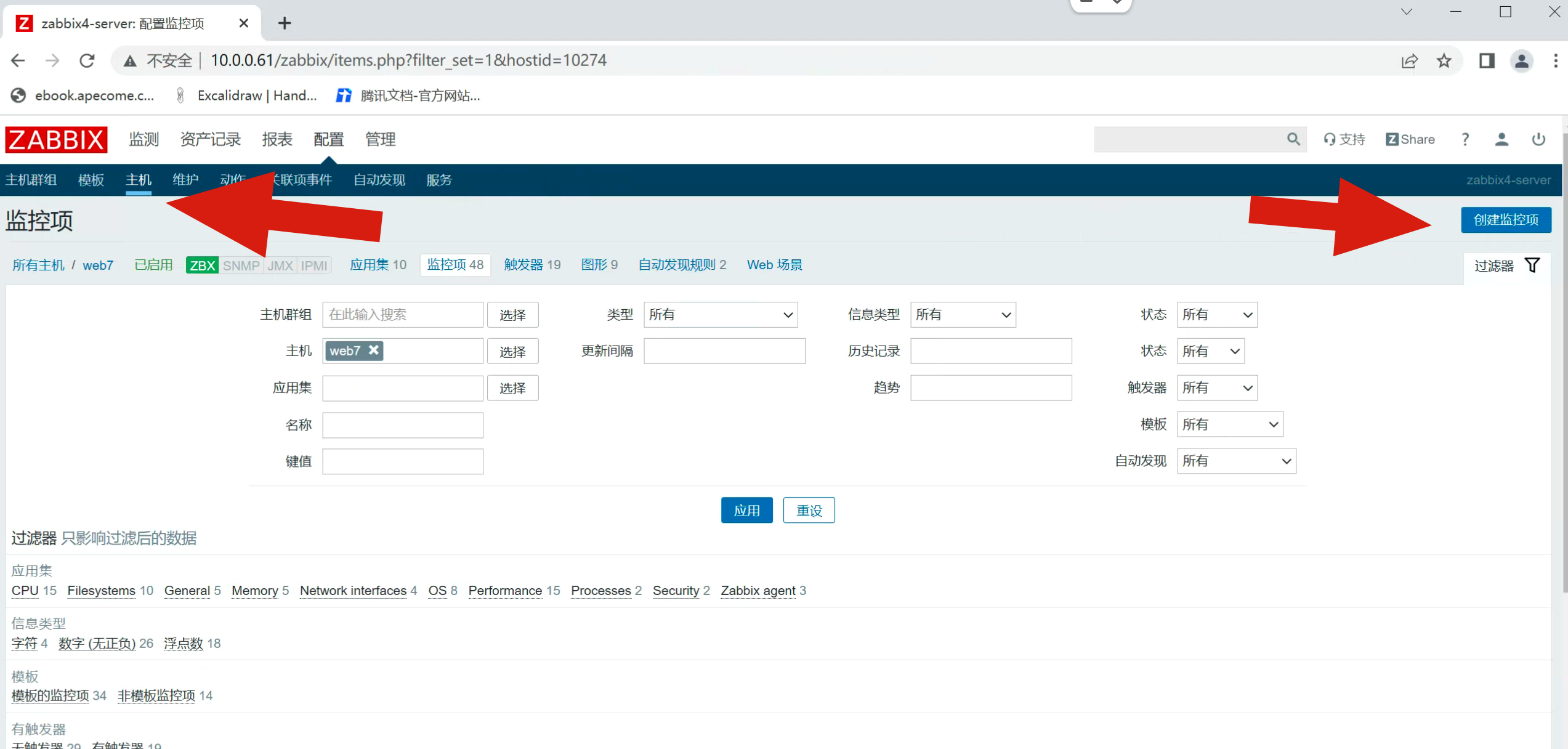Click the Performance application filter link
1568x749 pixels.
[504, 591]
